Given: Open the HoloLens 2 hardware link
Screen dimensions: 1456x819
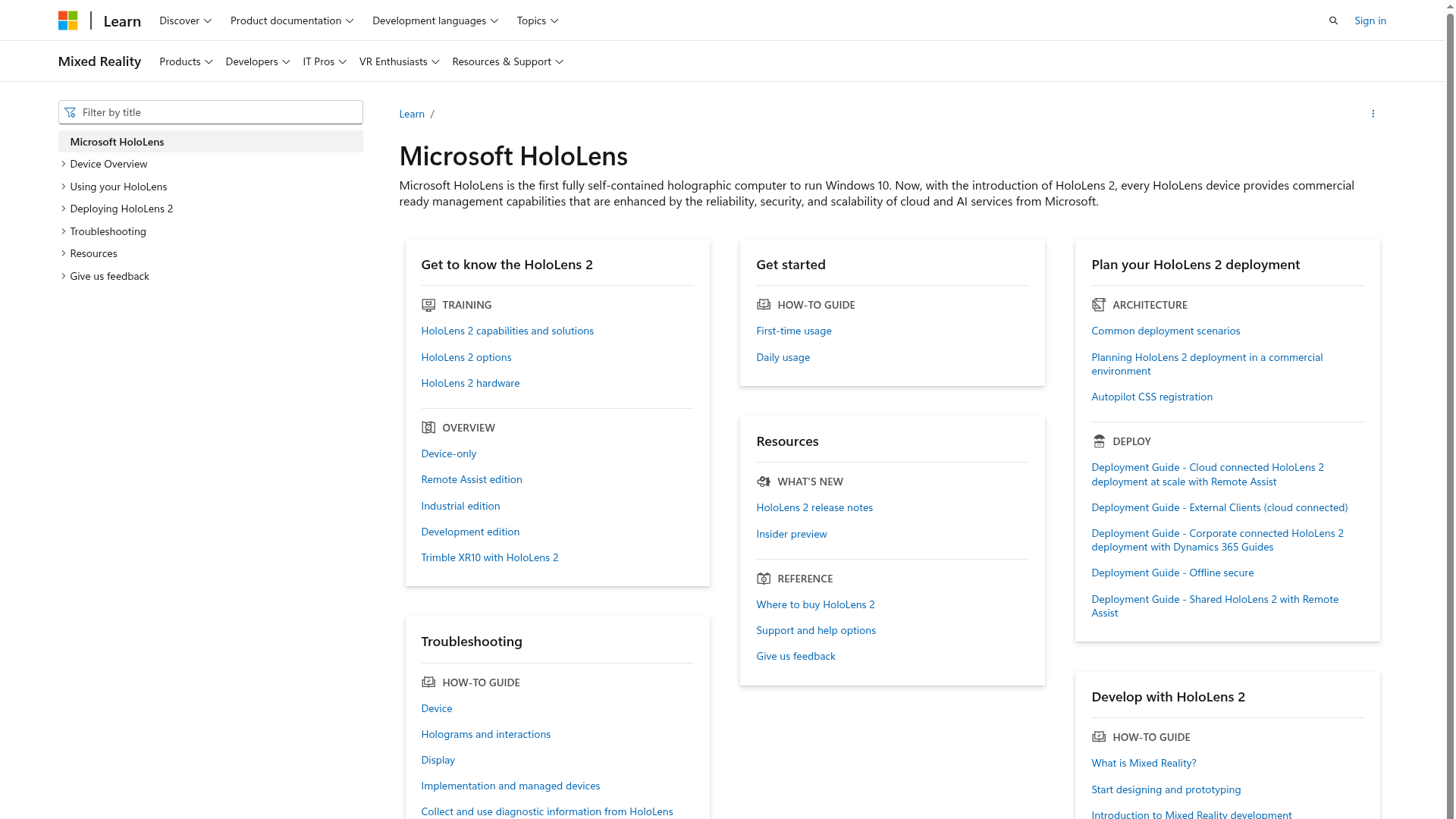Looking at the screenshot, I should [470, 383].
